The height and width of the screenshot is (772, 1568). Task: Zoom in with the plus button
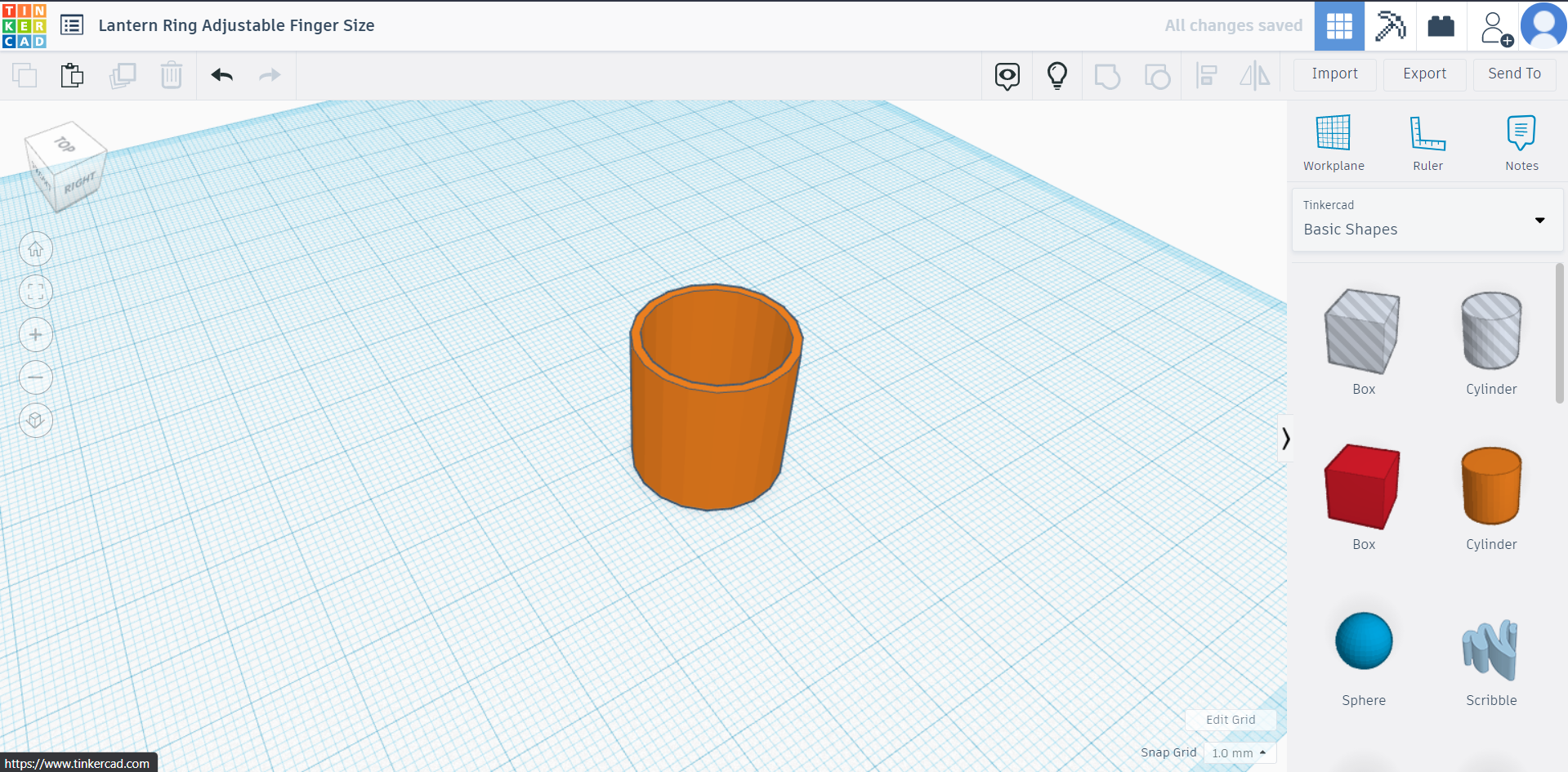coord(36,334)
